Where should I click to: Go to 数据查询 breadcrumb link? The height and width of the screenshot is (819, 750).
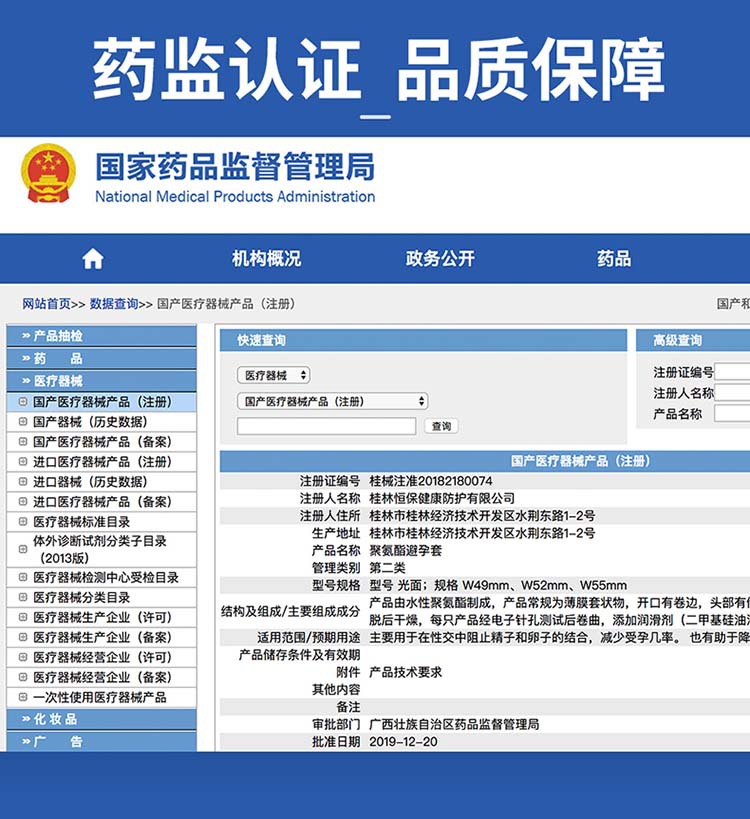point(114,304)
